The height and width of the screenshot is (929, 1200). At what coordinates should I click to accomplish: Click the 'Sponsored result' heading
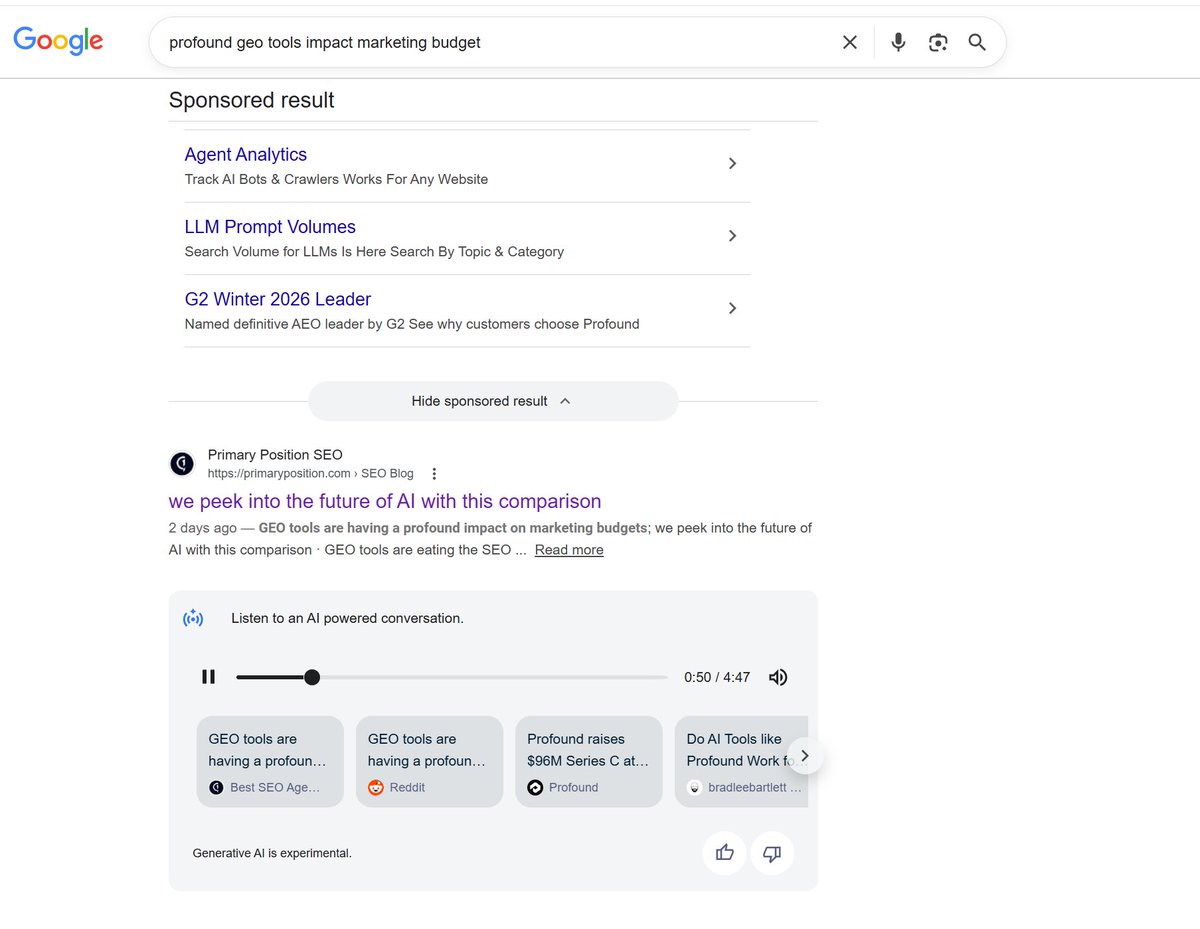click(x=252, y=100)
